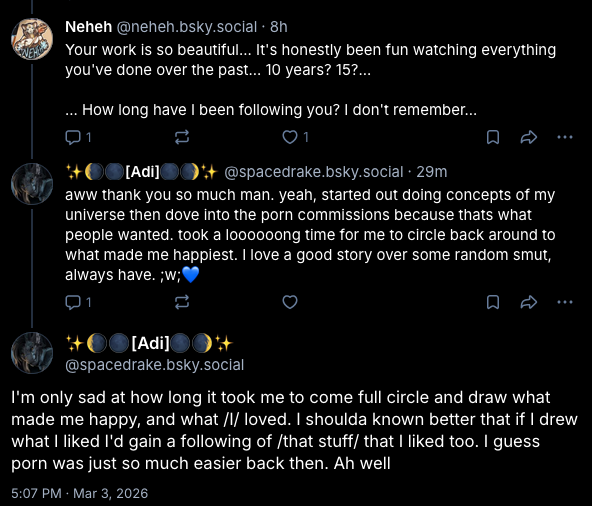This screenshot has height=506, width=592.
Task: Like Neheh's post
Action: 296,137
